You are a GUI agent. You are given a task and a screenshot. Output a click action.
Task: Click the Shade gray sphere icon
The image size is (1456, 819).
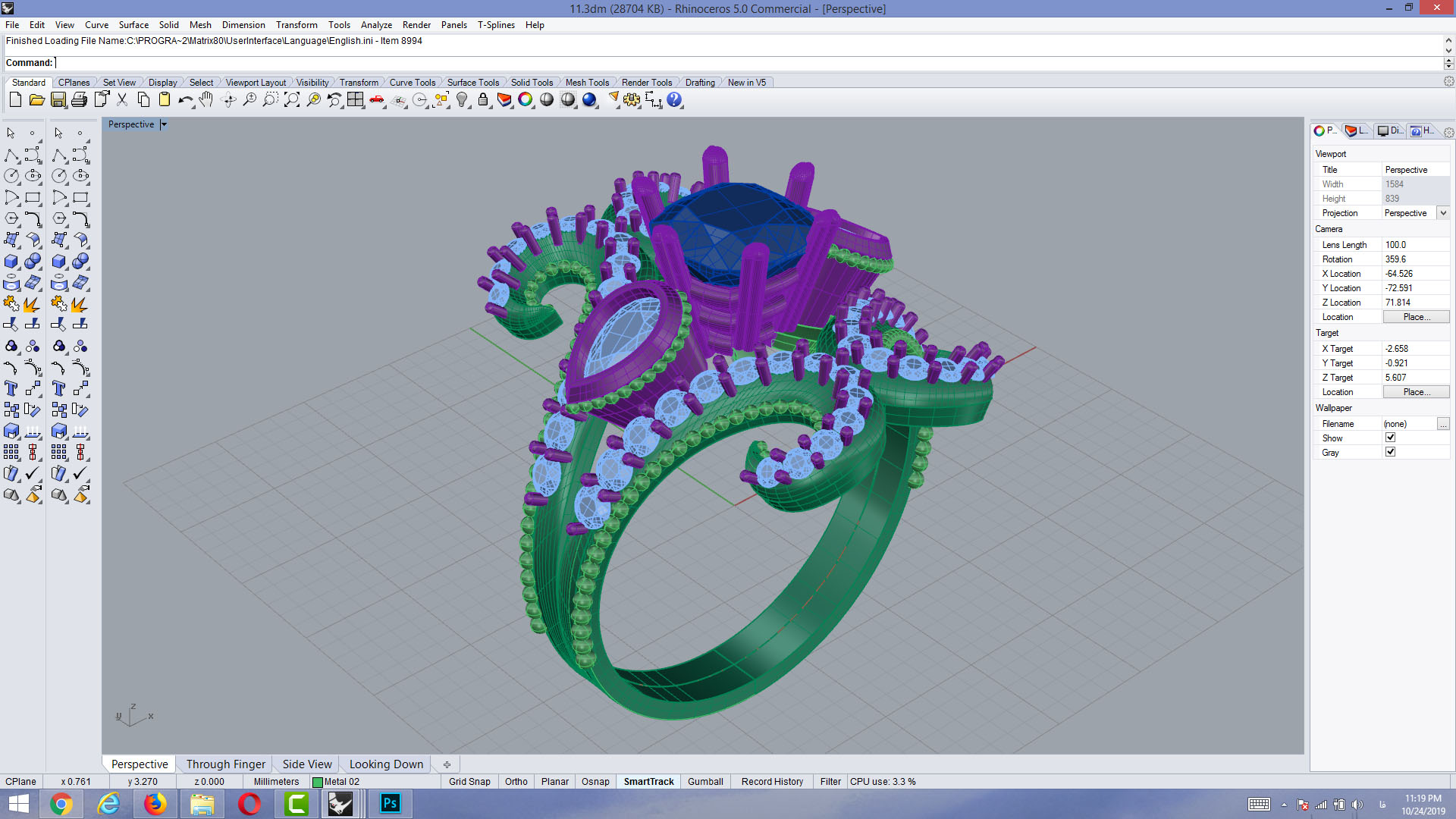[547, 100]
